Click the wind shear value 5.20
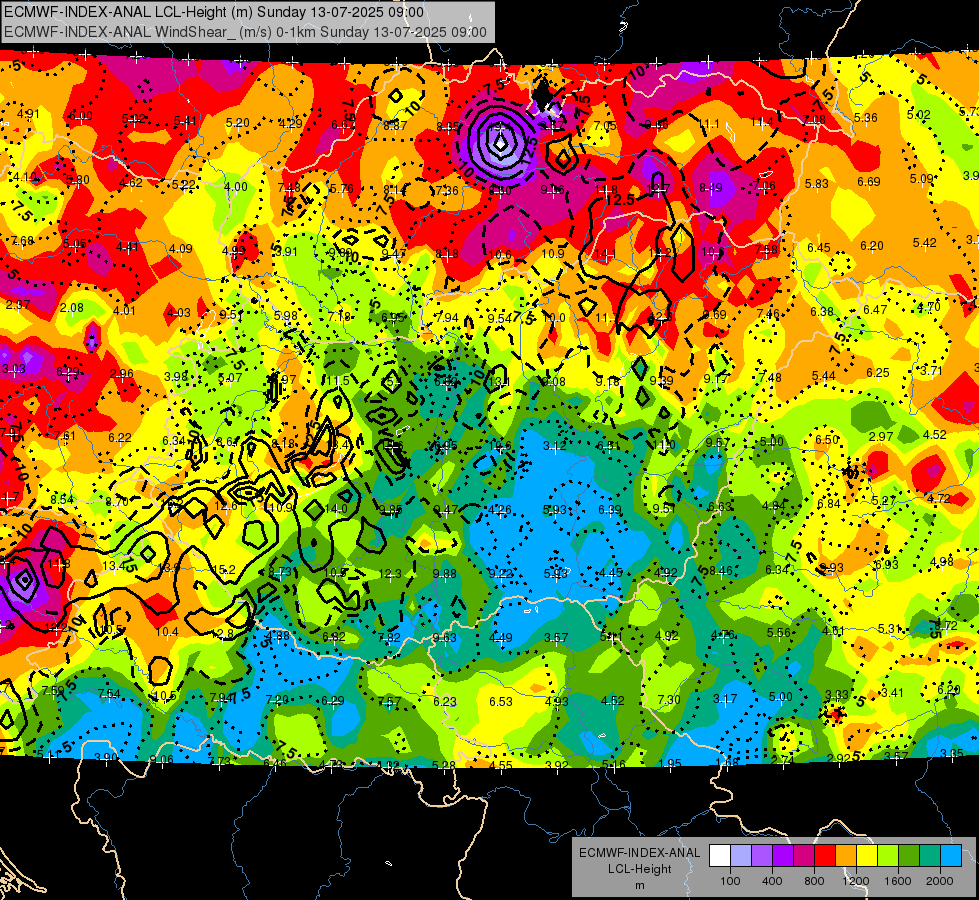The height and width of the screenshot is (900, 979). (x=238, y=122)
